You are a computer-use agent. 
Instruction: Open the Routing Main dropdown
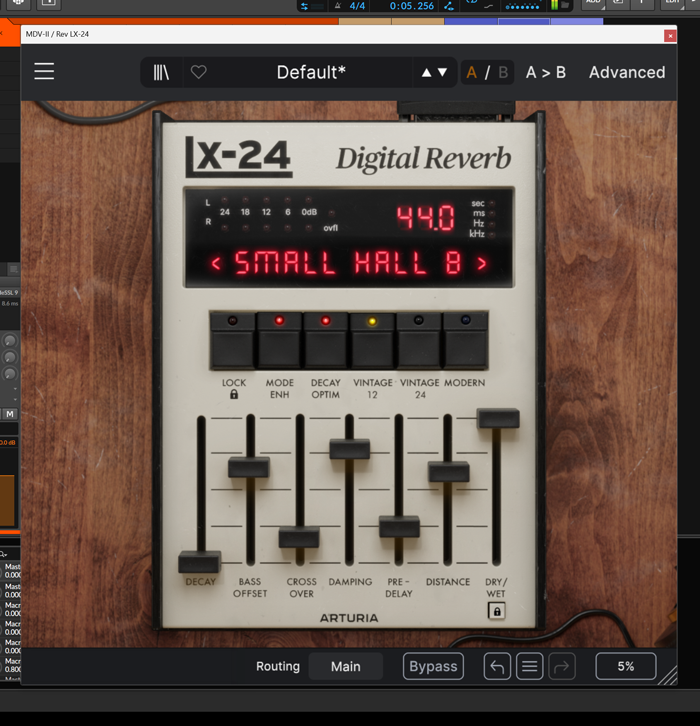345,667
